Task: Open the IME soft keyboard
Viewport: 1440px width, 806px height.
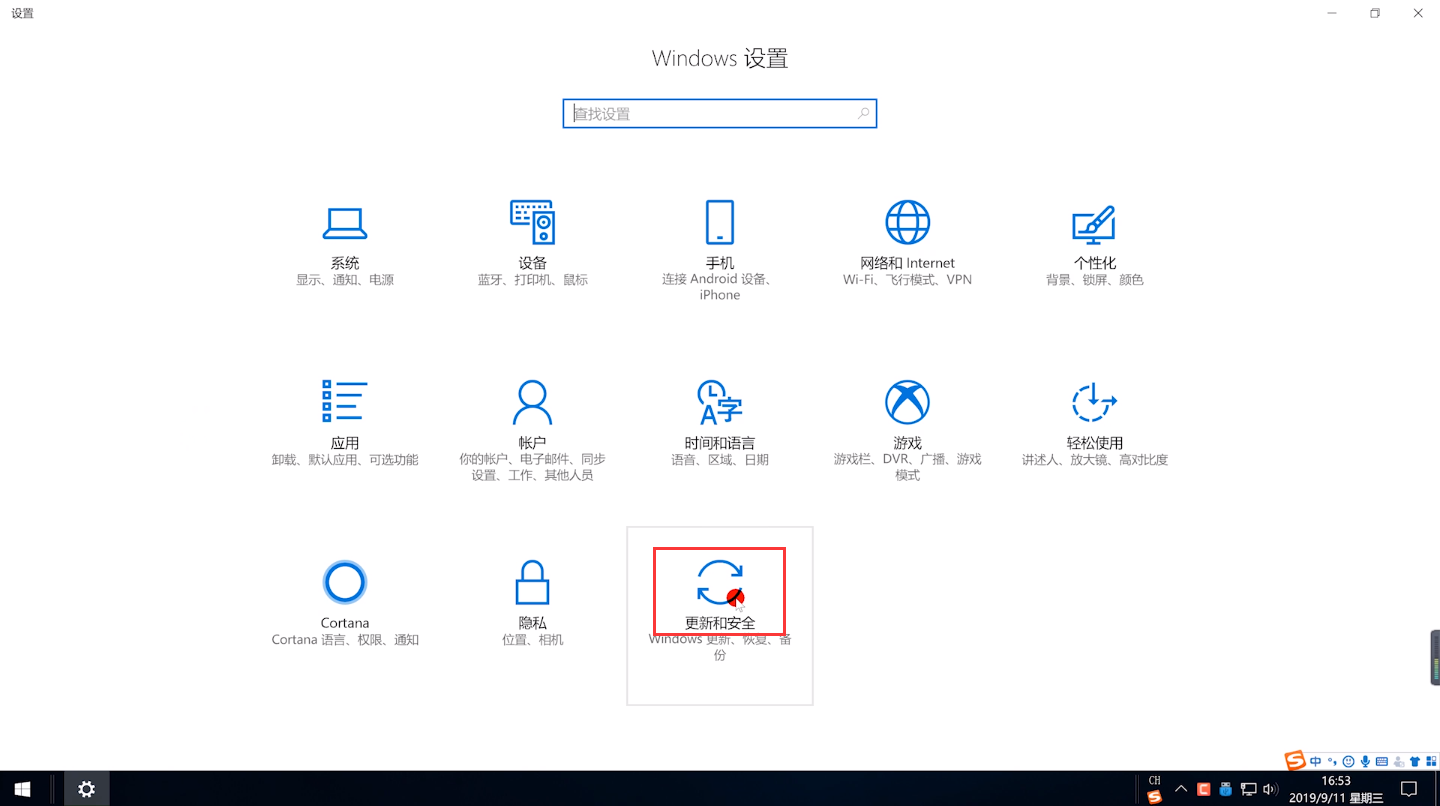Action: pyautogui.click(x=1382, y=761)
